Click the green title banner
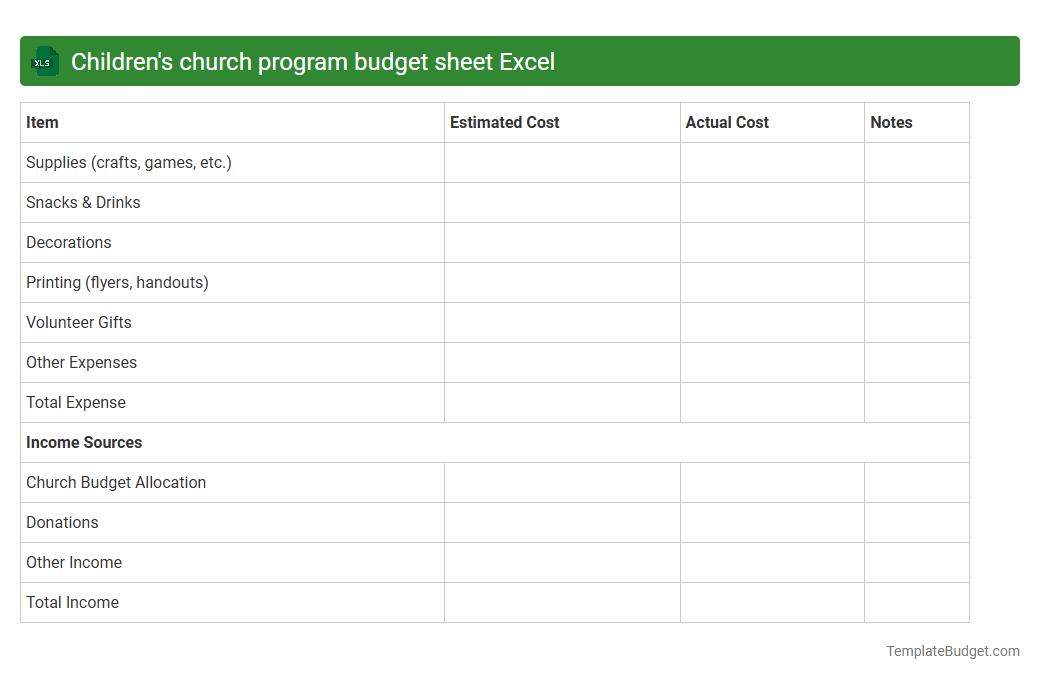The width and height of the screenshot is (1040, 680). point(520,61)
